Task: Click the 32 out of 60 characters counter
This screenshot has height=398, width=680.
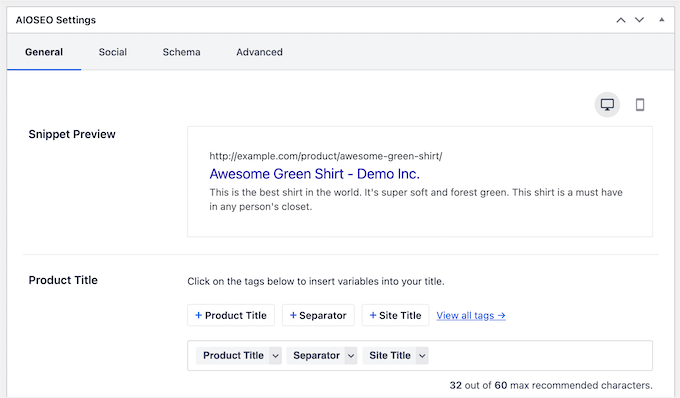Action: tap(551, 385)
